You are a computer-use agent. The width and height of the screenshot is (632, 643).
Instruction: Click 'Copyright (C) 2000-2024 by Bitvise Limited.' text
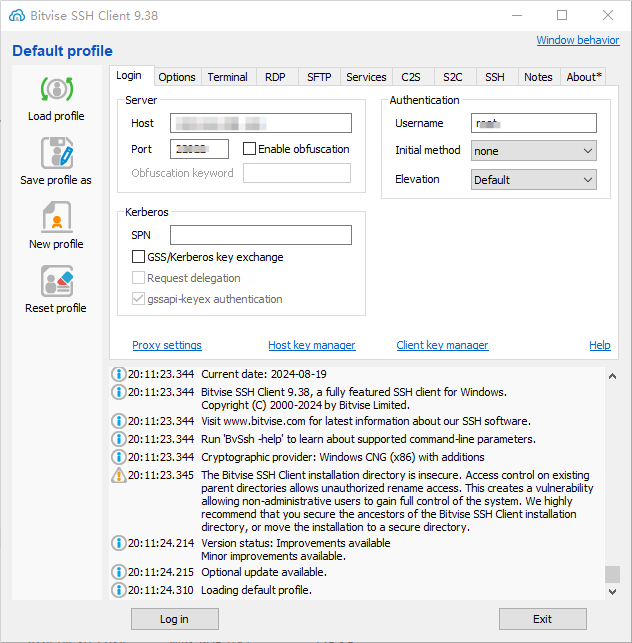pos(306,405)
